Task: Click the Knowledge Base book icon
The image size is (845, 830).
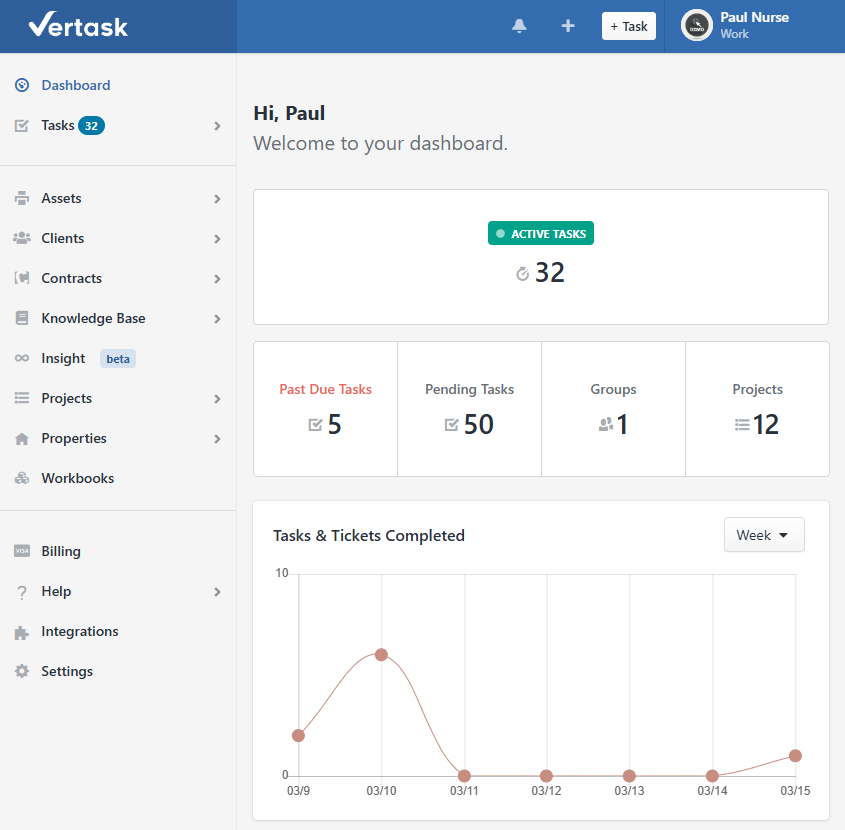Action: [x=20, y=318]
